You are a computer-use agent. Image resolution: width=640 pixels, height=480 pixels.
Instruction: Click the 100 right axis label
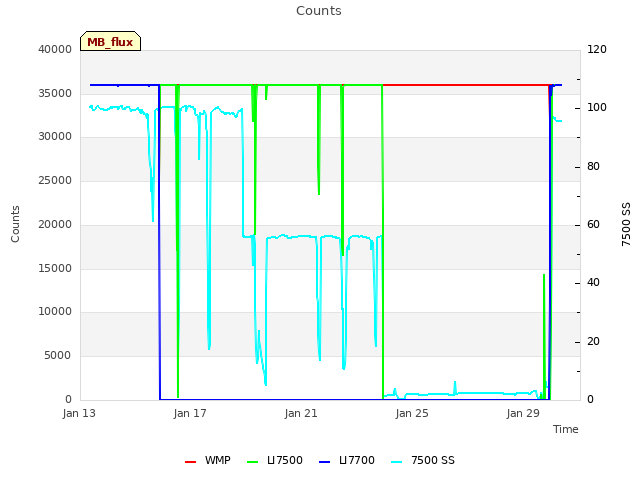click(x=597, y=107)
